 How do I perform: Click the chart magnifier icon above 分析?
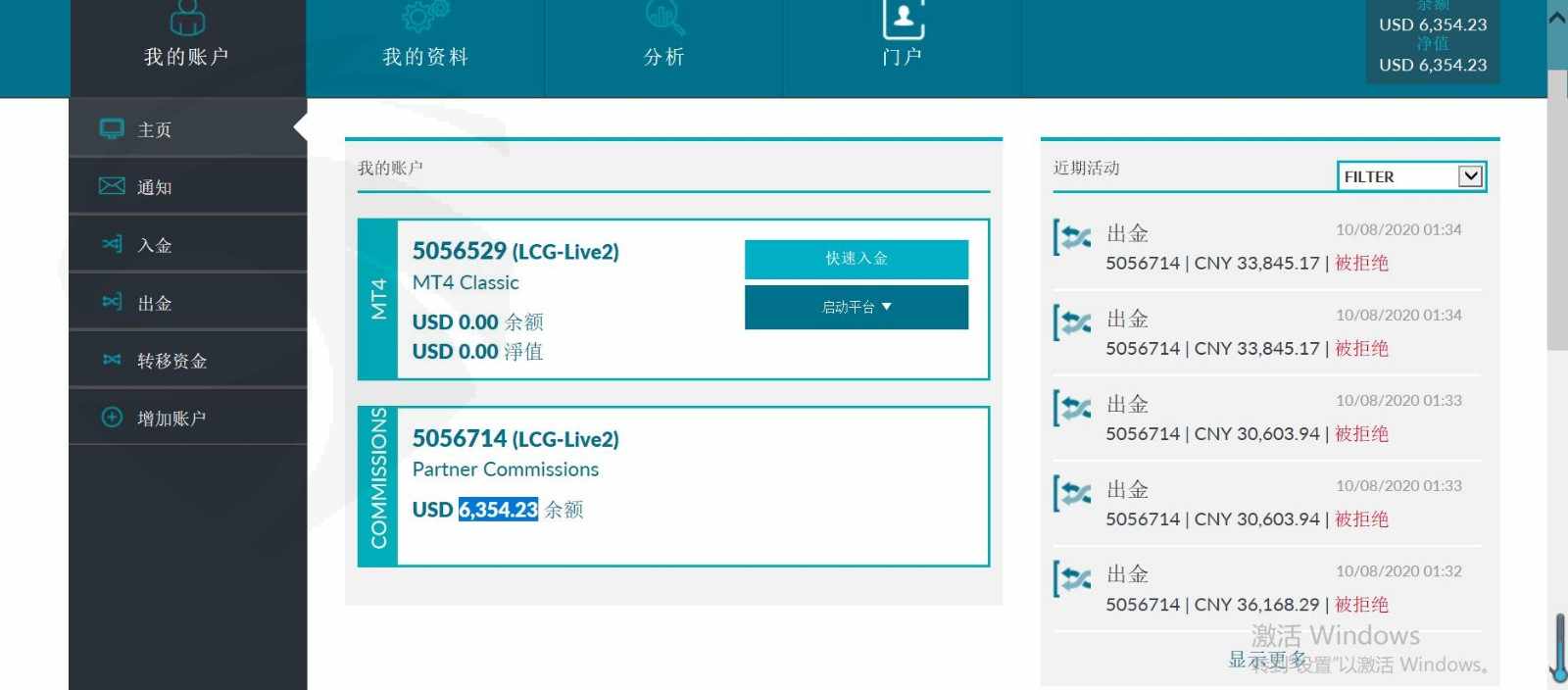pos(664,16)
